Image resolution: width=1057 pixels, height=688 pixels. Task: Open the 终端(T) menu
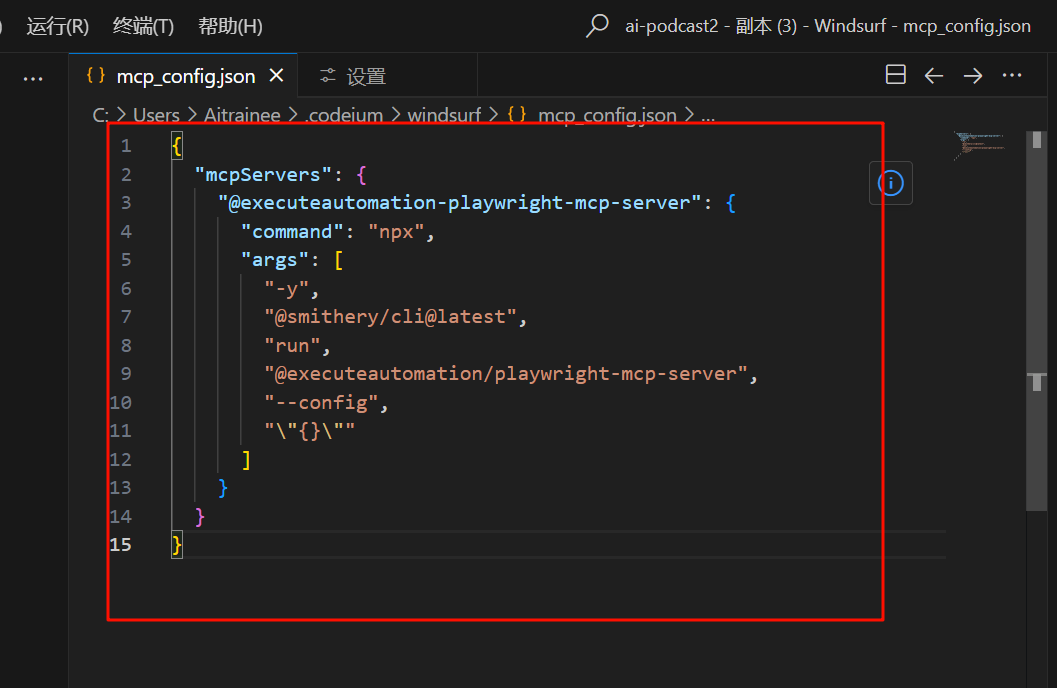click(143, 26)
